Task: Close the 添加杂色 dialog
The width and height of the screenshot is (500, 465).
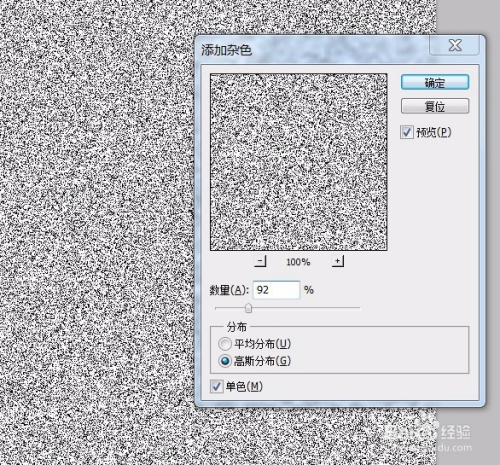Action: [x=455, y=45]
